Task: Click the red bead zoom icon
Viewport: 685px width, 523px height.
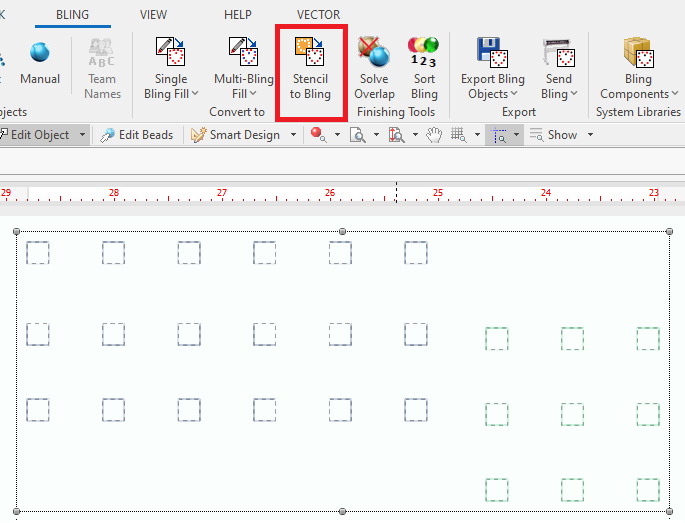Action: (317, 135)
